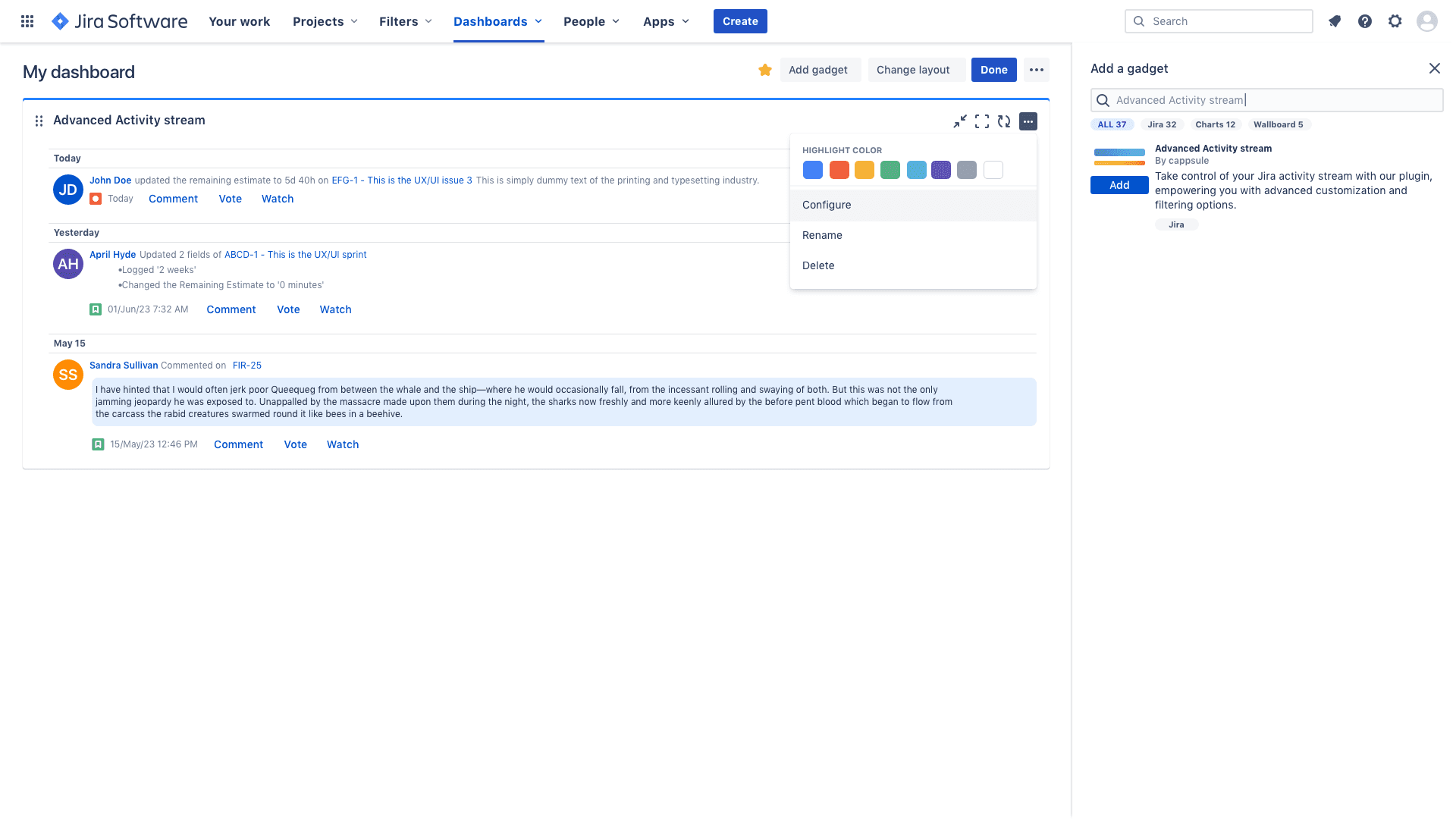Open the notifications bell icon
This screenshot has height=819, width=1456.
(x=1334, y=21)
